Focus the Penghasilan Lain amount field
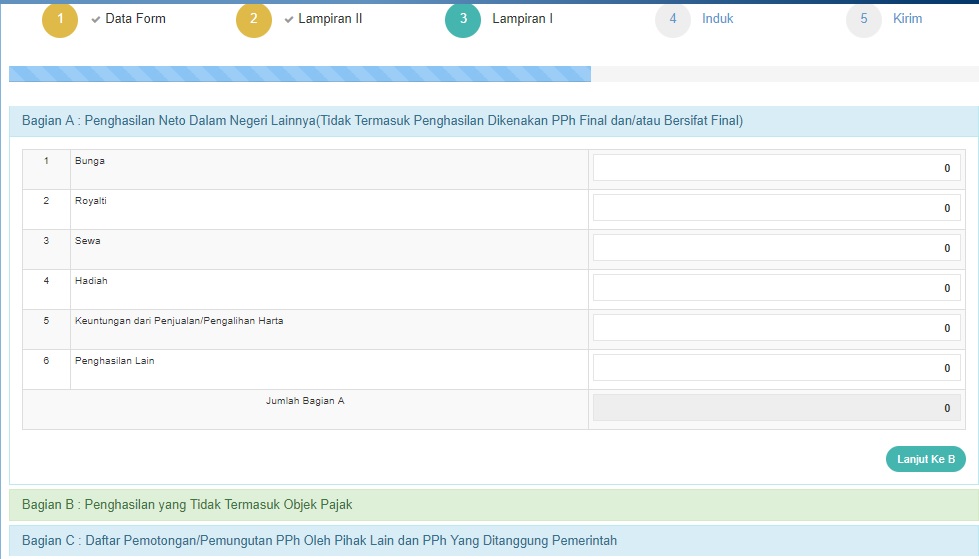This screenshot has height=559, width=979. (x=776, y=368)
